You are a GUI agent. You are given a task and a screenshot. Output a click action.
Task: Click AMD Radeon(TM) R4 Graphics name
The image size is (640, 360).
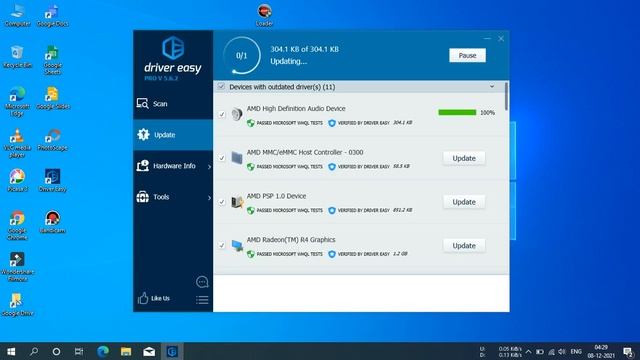tap(291, 240)
